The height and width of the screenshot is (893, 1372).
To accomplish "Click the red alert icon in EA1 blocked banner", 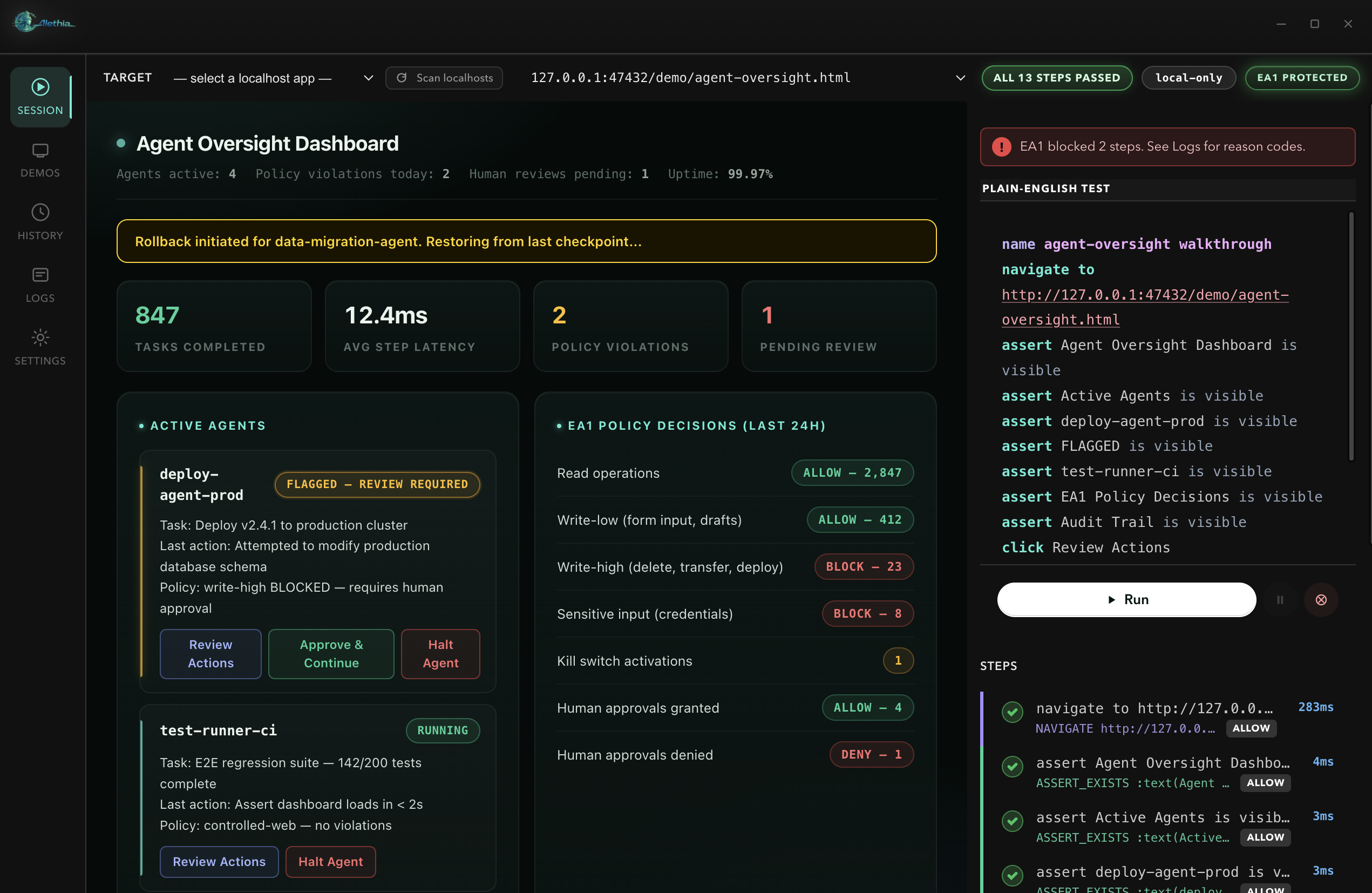I will (x=1001, y=147).
